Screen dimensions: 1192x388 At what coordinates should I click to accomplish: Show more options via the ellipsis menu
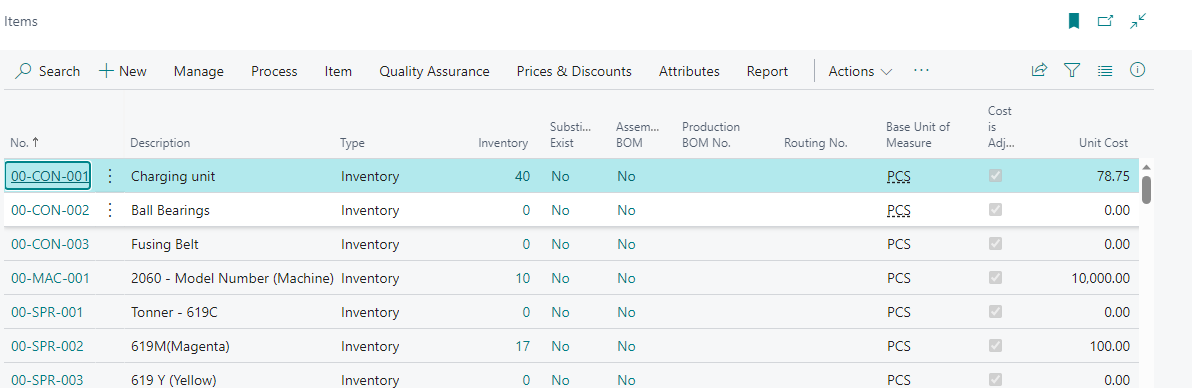(921, 70)
